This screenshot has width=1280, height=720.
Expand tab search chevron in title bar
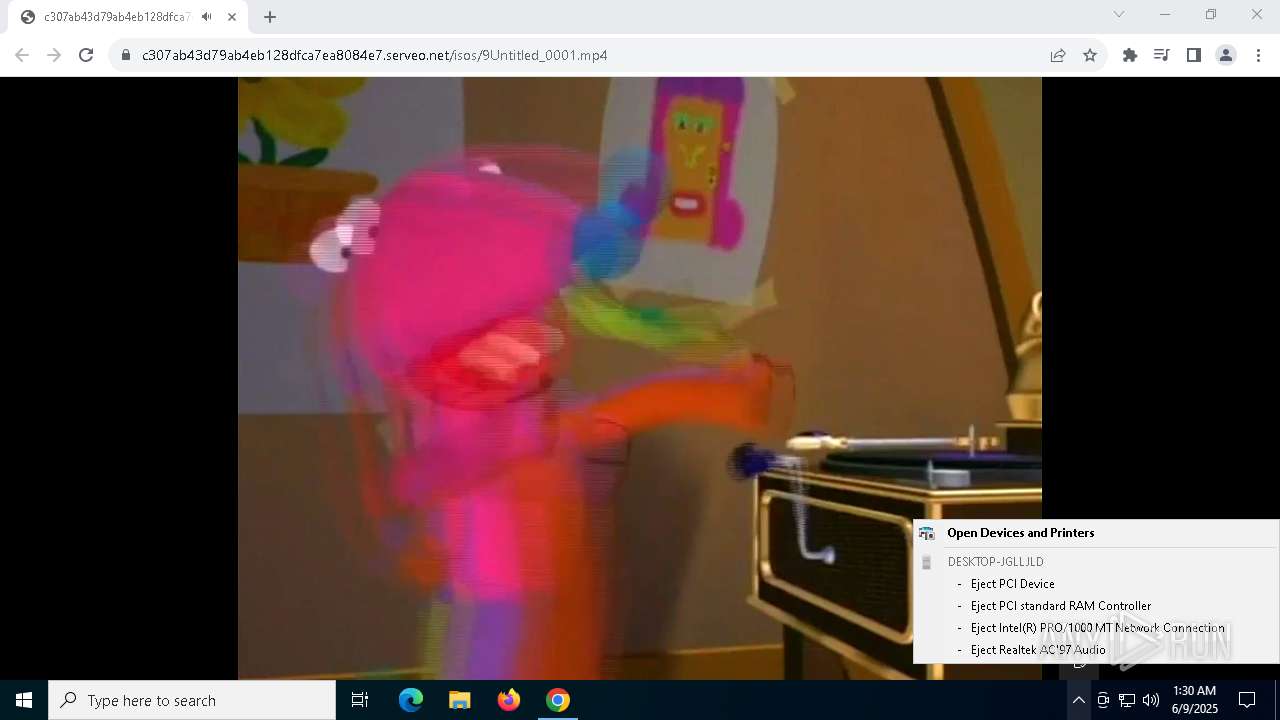point(1119,14)
